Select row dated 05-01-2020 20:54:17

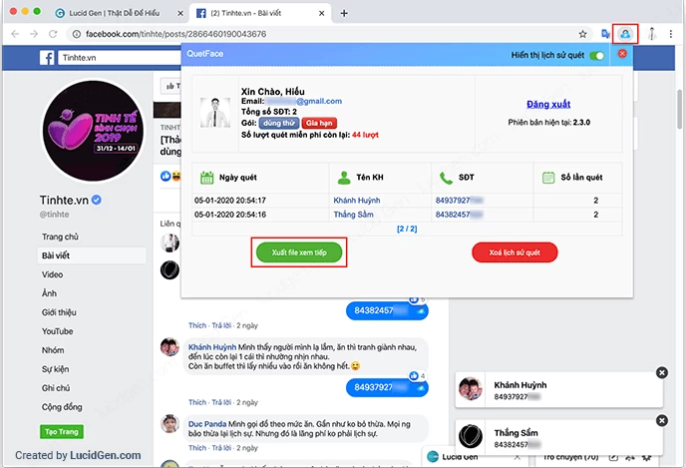coord(407,200)
